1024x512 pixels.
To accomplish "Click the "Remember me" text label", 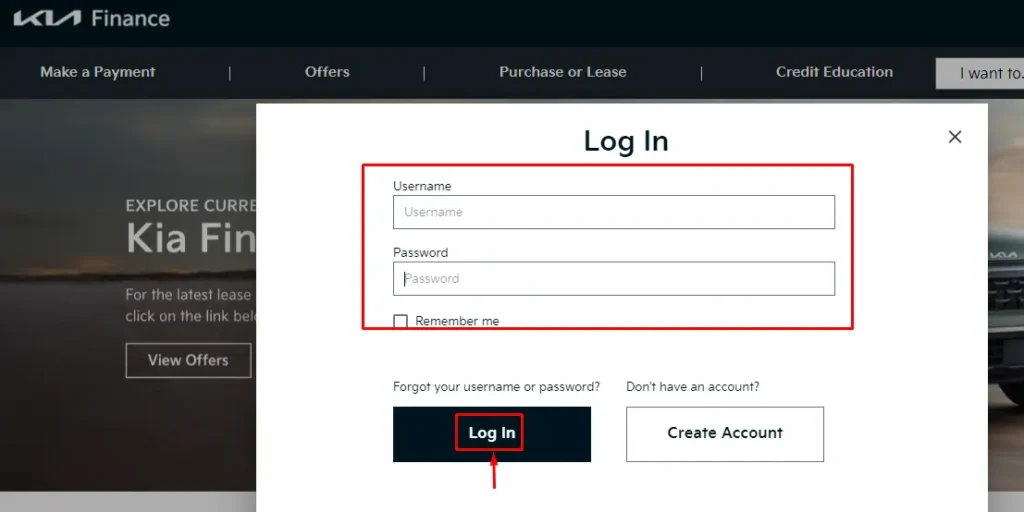I will pos(457,321).
